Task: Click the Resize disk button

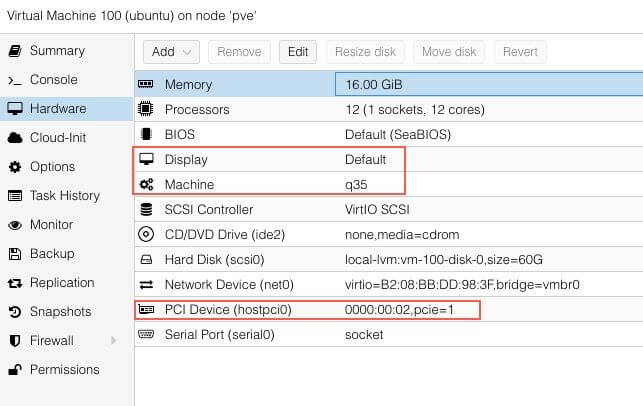Action: point(365,52)
